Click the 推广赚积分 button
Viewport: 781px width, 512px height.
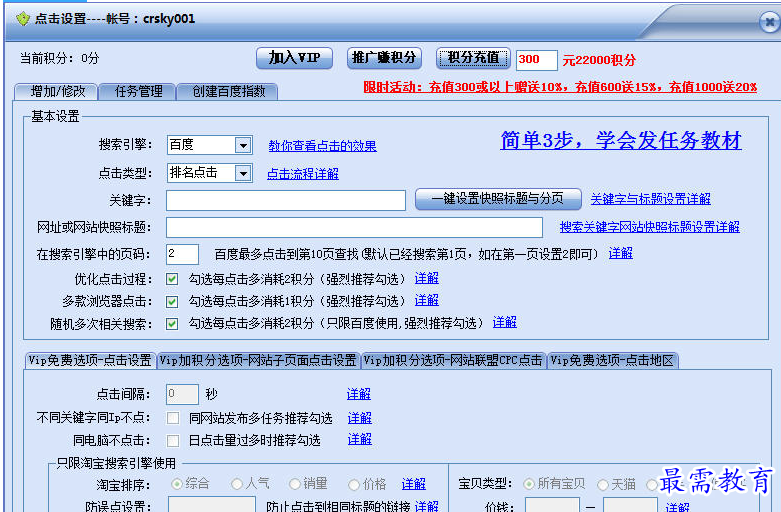point(384,58)
